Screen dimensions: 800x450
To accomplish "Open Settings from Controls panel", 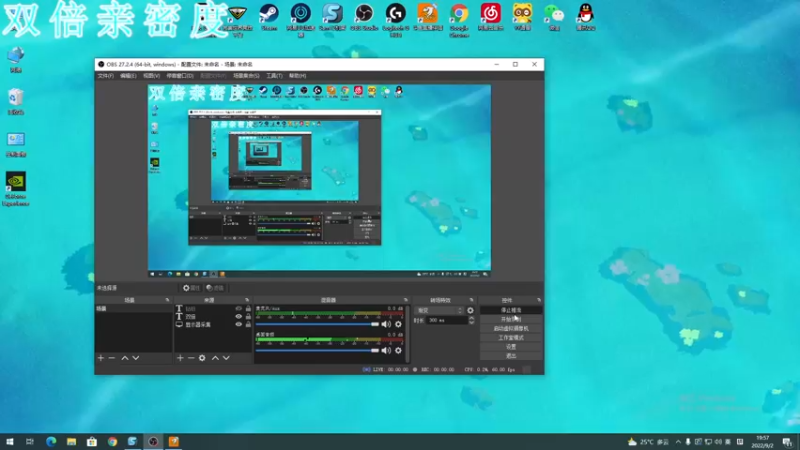I will (x=511, y=347).
